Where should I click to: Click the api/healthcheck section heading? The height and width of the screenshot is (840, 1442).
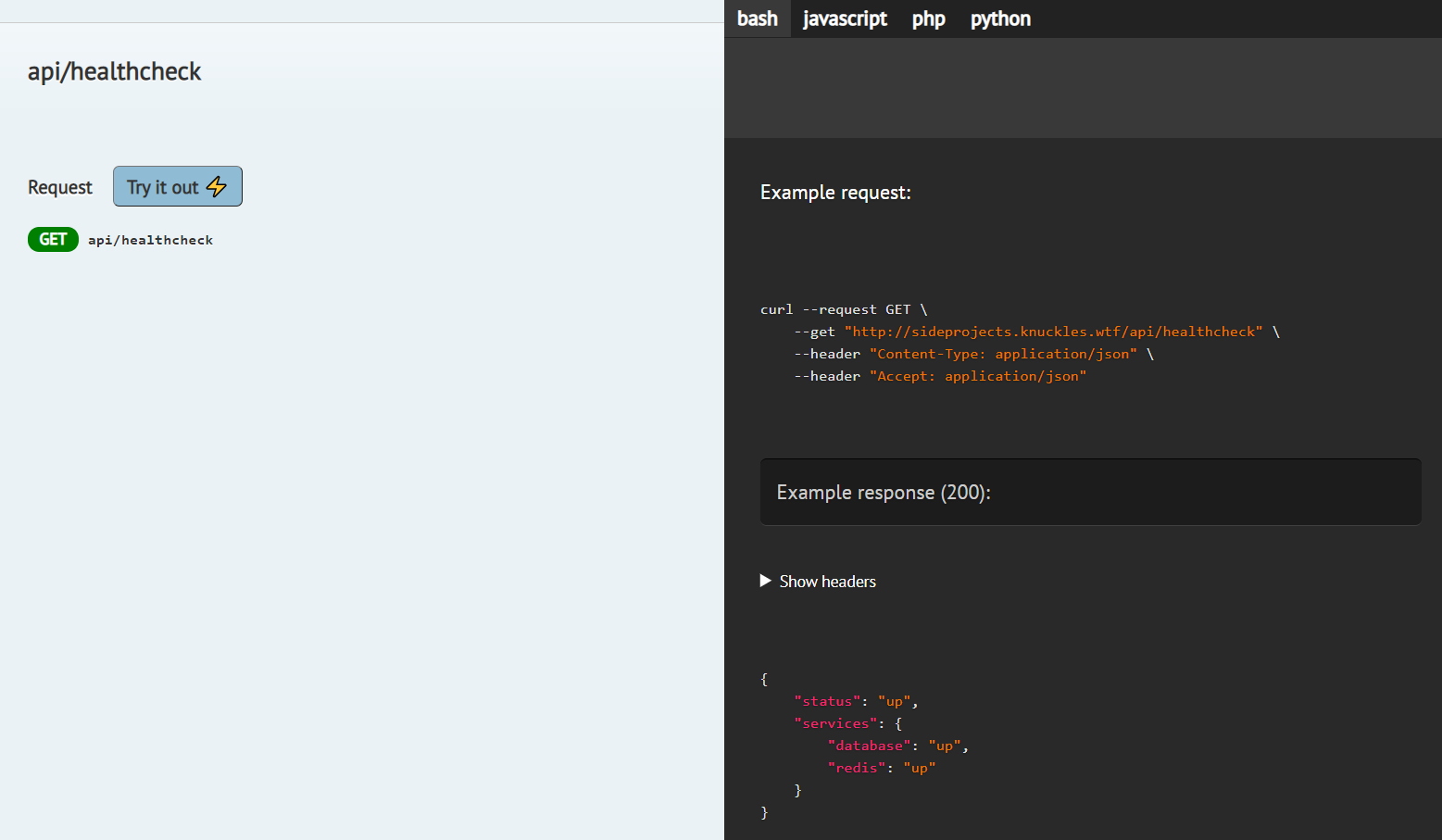(114, 71)
